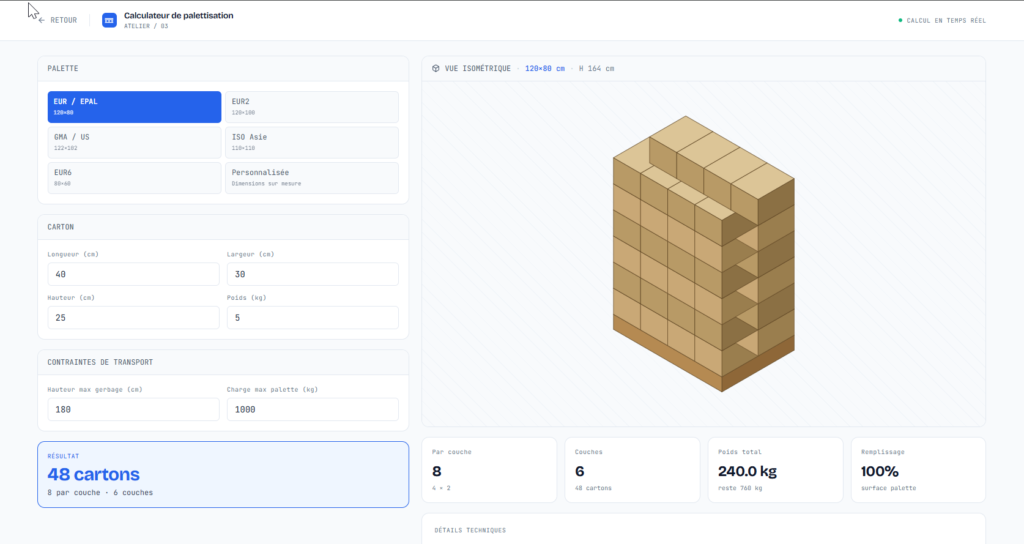Click the '4 × 2' layout text
This screenshot has height=544, width=1024.
(x=441, y=488)
